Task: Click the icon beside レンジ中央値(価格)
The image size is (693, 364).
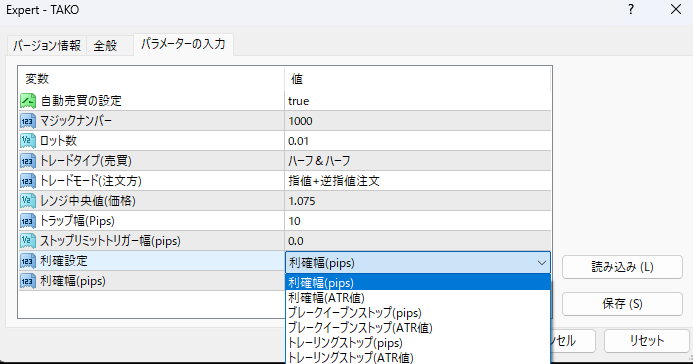Action: coord(28,201)
